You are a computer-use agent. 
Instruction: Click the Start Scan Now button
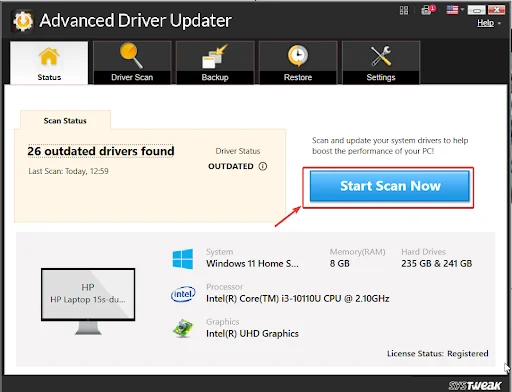click(390, 186)
